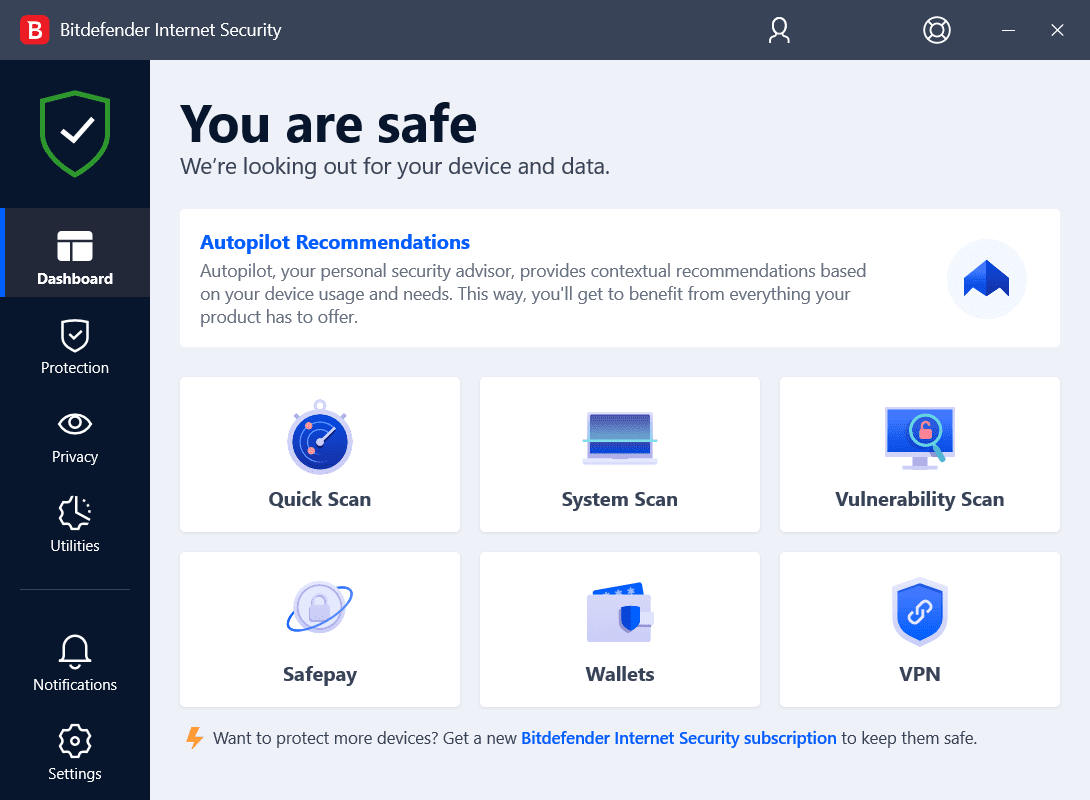This screenshot has width=1090, height=800.
Task: Open the Autopilot Recommendations heading
Action: pyautogui.click(x=335, y=242)
